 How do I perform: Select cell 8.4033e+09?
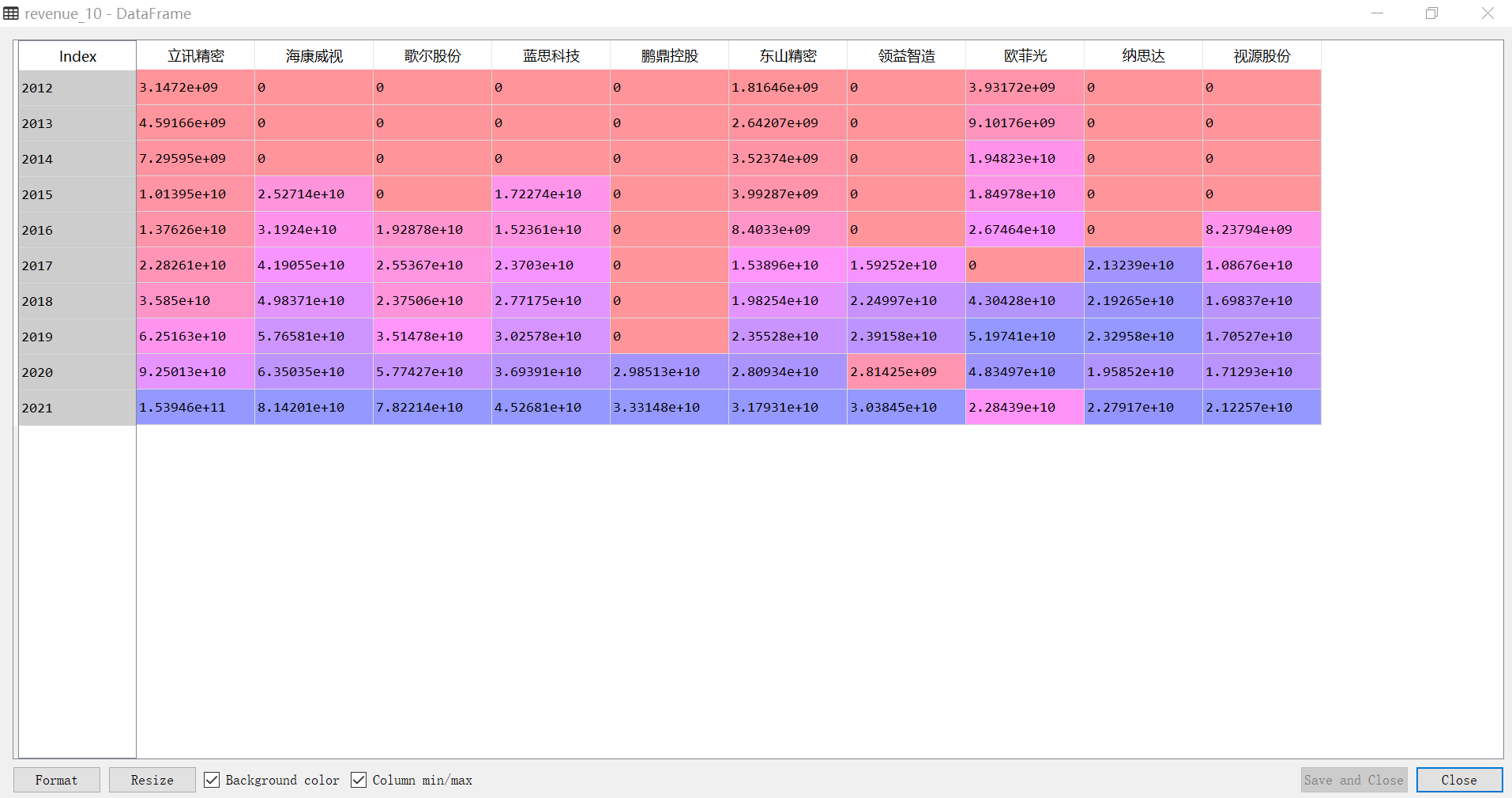[x=788, y=230]
